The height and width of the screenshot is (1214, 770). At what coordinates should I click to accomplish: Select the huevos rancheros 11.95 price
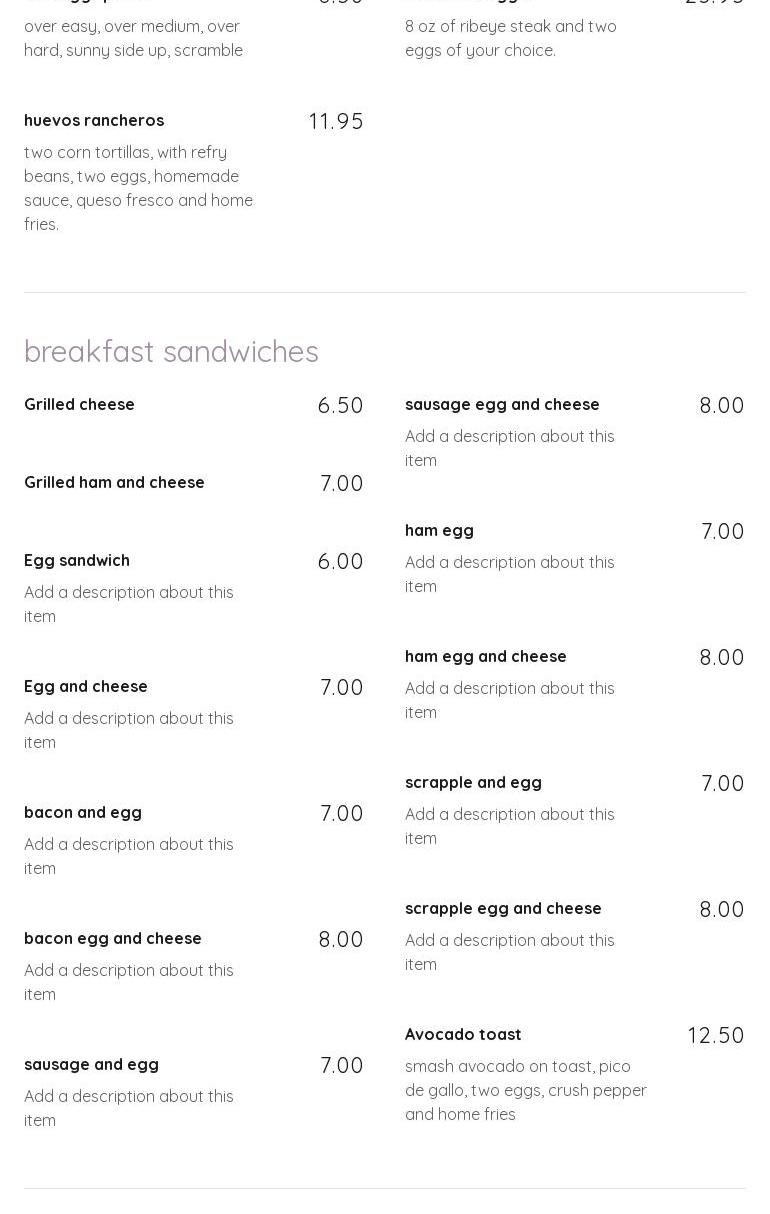336,121
